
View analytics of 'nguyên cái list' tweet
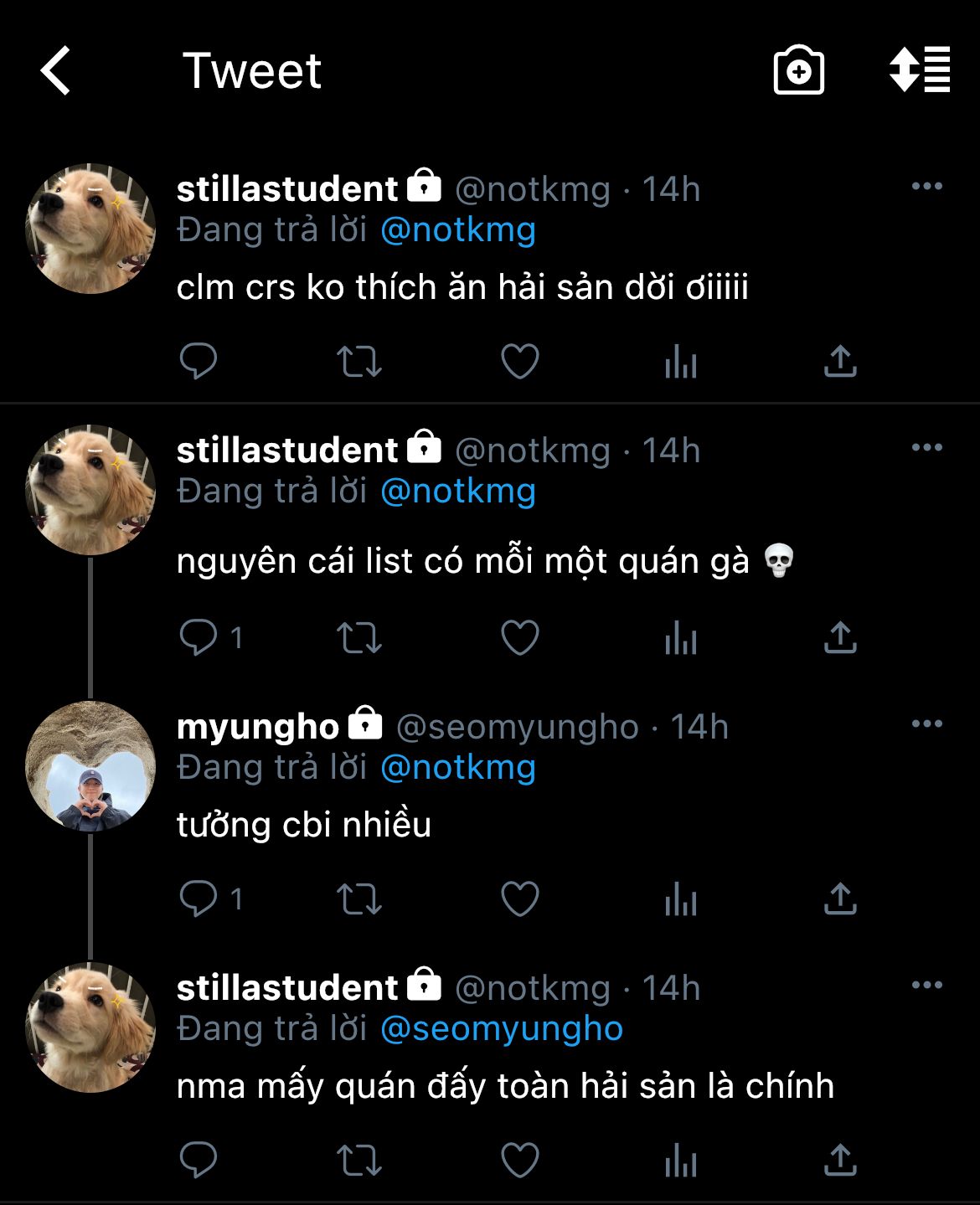click(x=680, y=640)
